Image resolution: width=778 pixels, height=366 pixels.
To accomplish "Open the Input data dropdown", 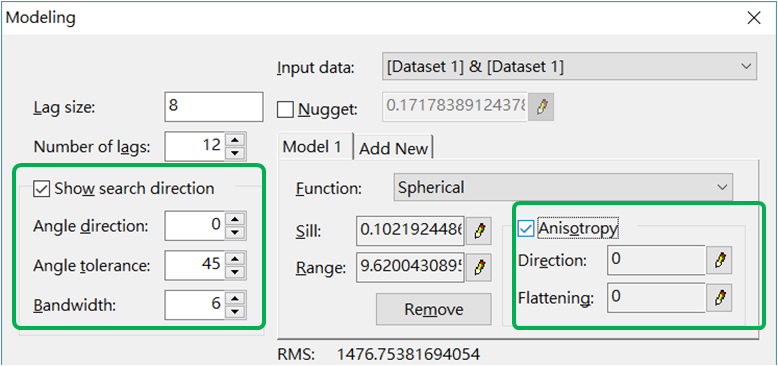I will pos(570,66).
